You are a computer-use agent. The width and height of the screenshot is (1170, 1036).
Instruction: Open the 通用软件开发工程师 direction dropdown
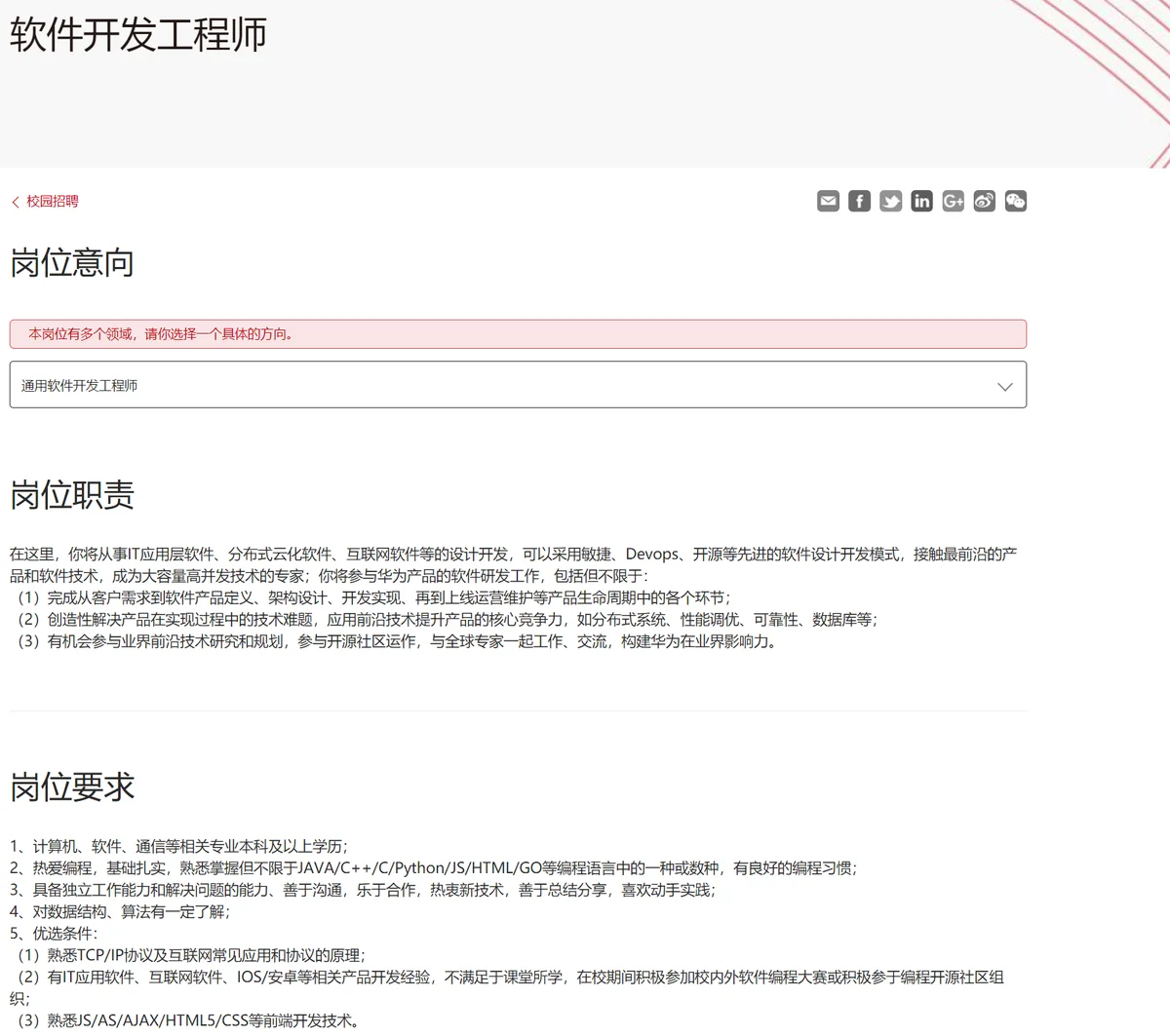coord(518,385)
